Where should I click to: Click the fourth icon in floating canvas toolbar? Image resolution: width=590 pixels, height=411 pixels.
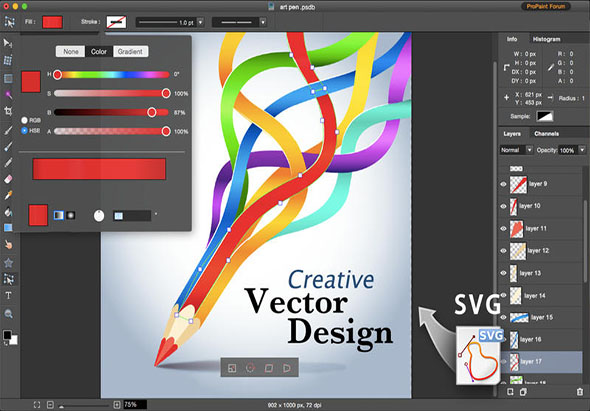(x=287, y=368)
